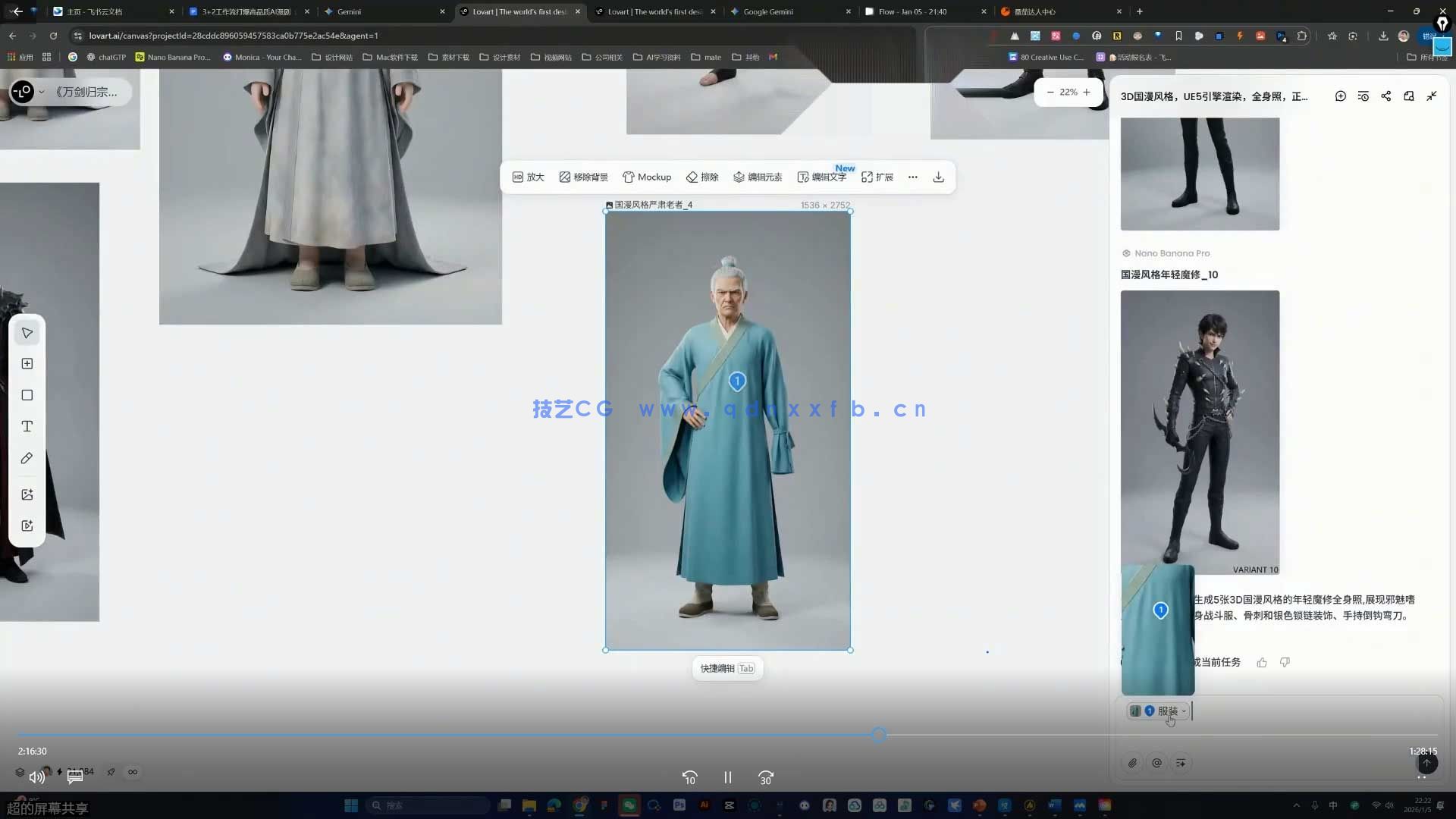Click the zoom plus button near 22%

click(1086, 92)
